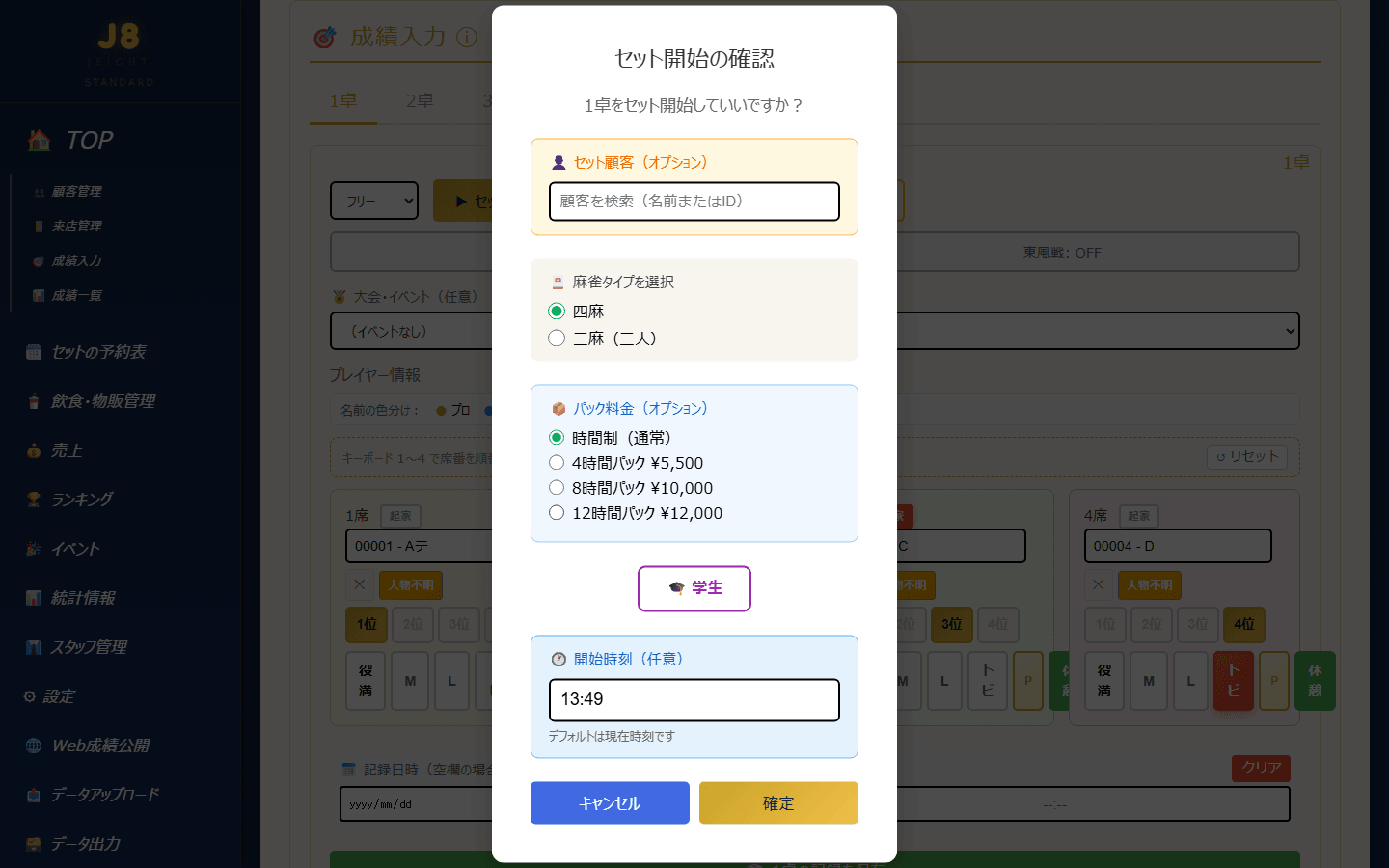The width and height of the screenshot is (1389, 868).
Task: Click the 統計情報 chart icon
Action: point(34,598)
